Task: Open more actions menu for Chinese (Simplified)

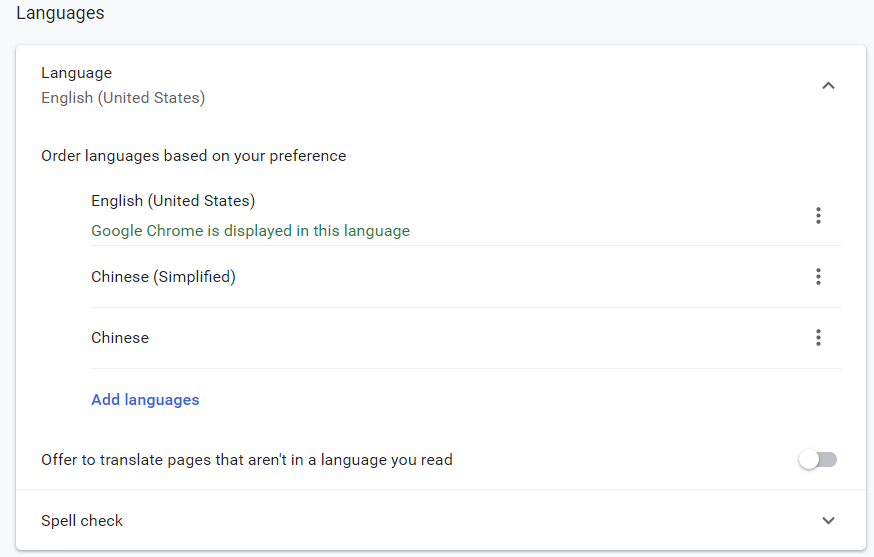Action: click(x=818, y=277)
